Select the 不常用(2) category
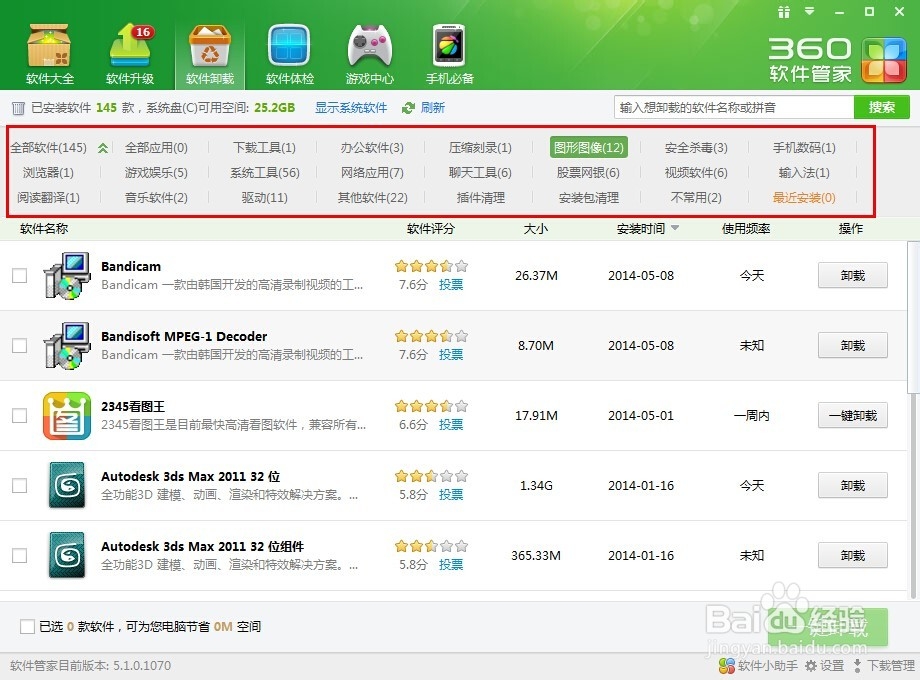The image size is (920, 680). tap(696, 198)
